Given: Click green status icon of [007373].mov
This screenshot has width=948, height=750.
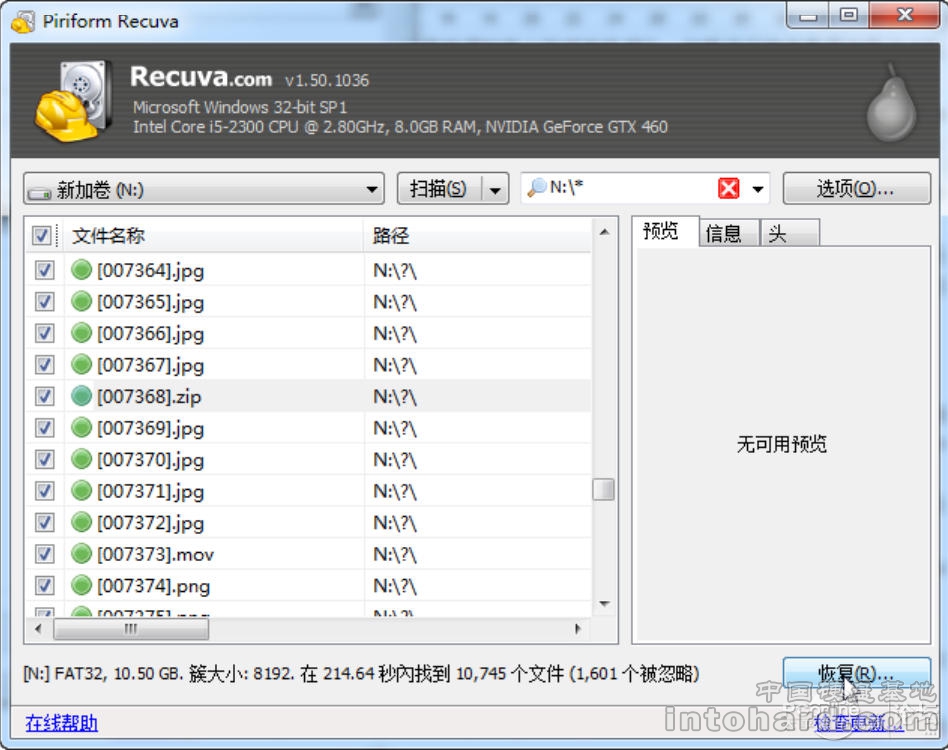Looking at the screenshot, I should click(82, 554).
